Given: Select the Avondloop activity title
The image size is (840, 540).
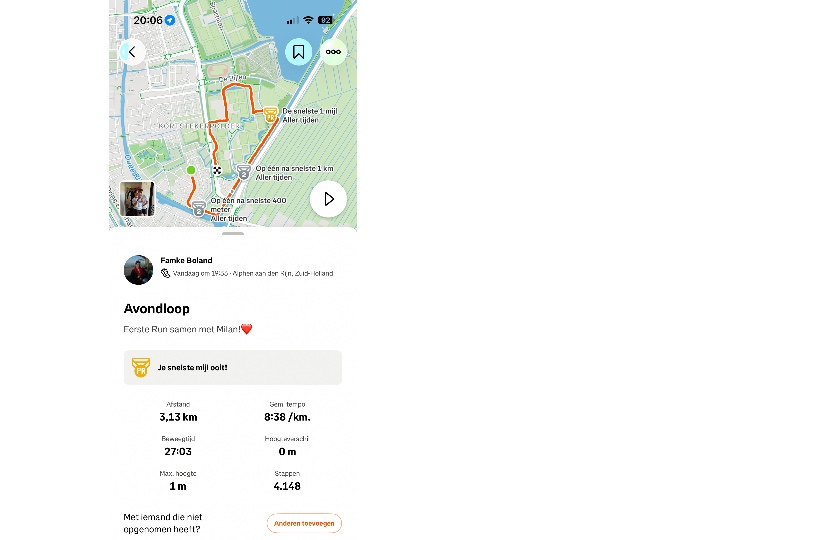Looking at the screenshot, I should tap(156, 309).
